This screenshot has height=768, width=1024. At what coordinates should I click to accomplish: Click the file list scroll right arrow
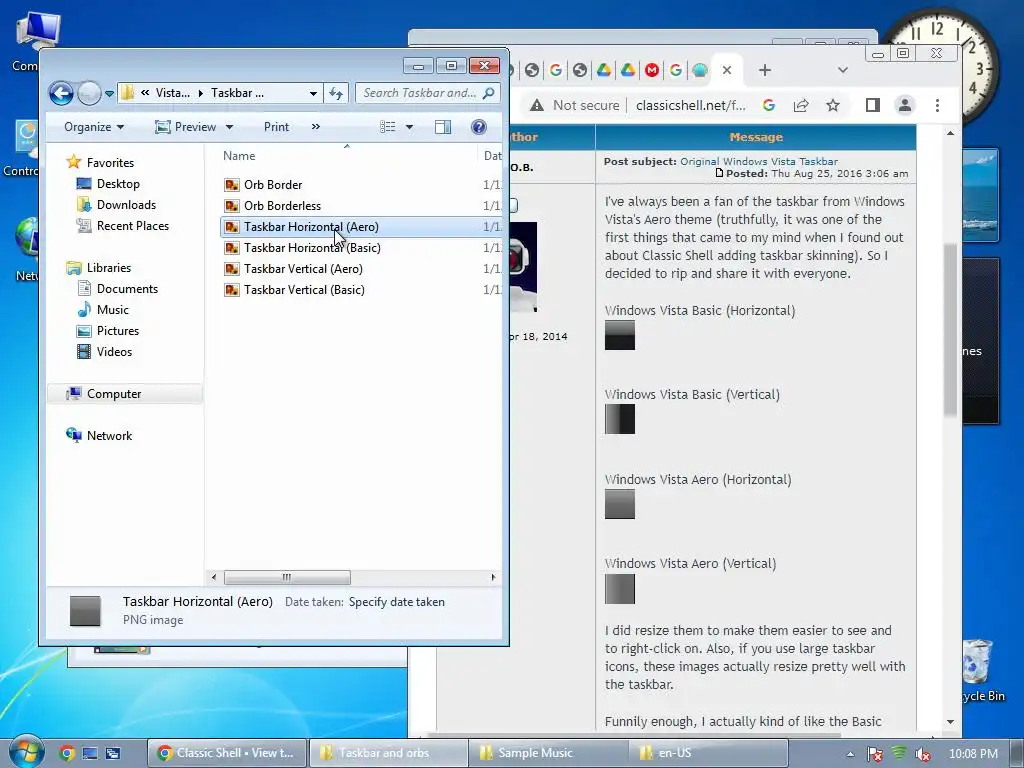pyautogui.click(x=493, y=577)
